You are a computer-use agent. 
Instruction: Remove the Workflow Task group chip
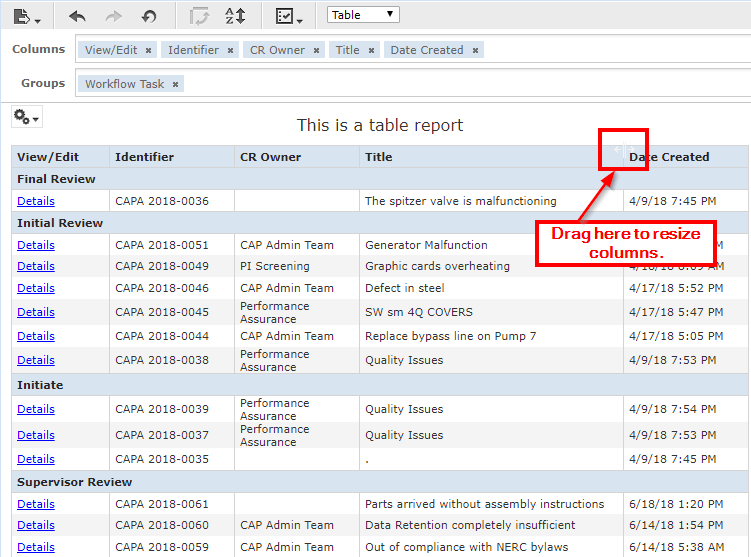pos(175,84)
